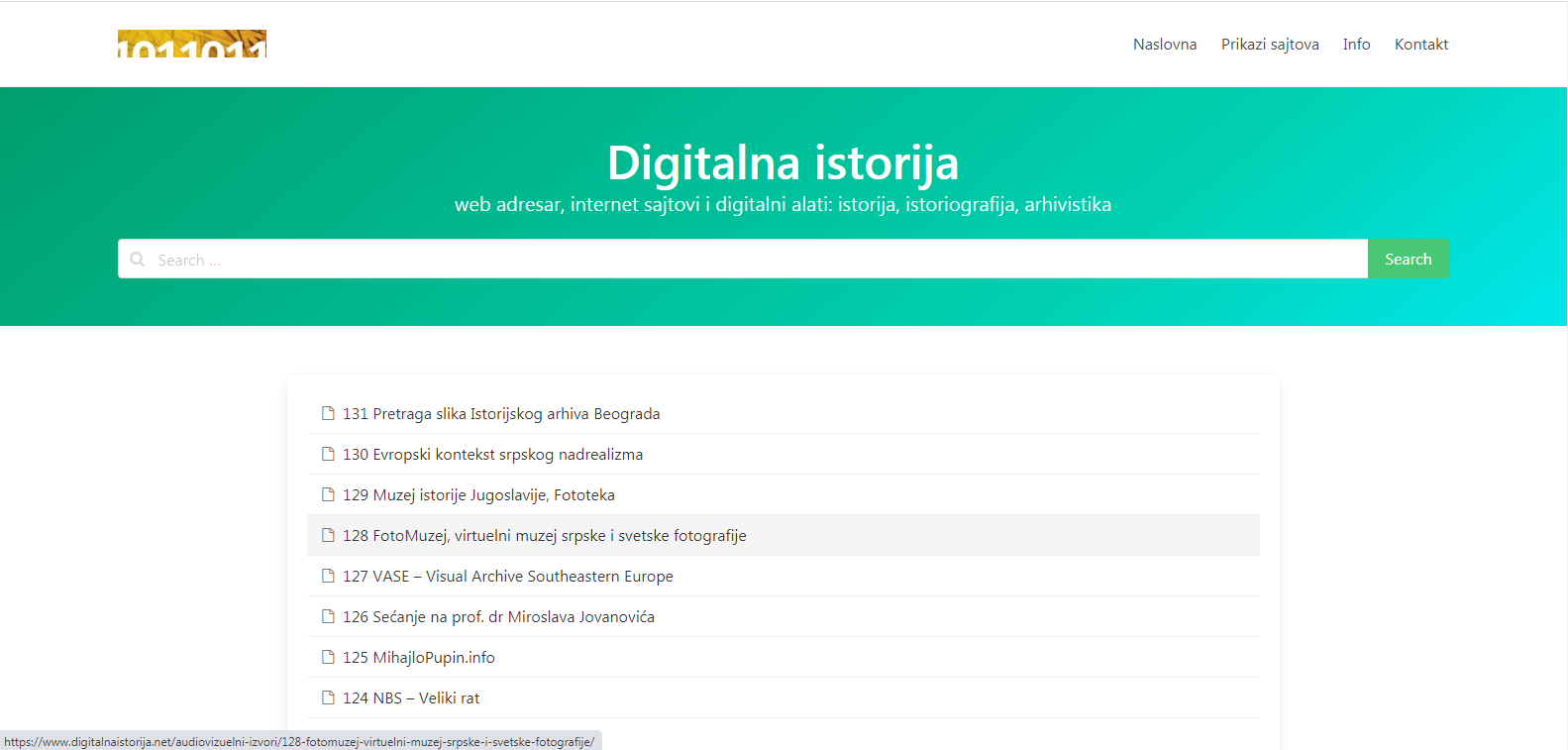Open 125 MihajloPupin.info entry
The width and height of the screenshot is (1568, 750).
(419, 658)
